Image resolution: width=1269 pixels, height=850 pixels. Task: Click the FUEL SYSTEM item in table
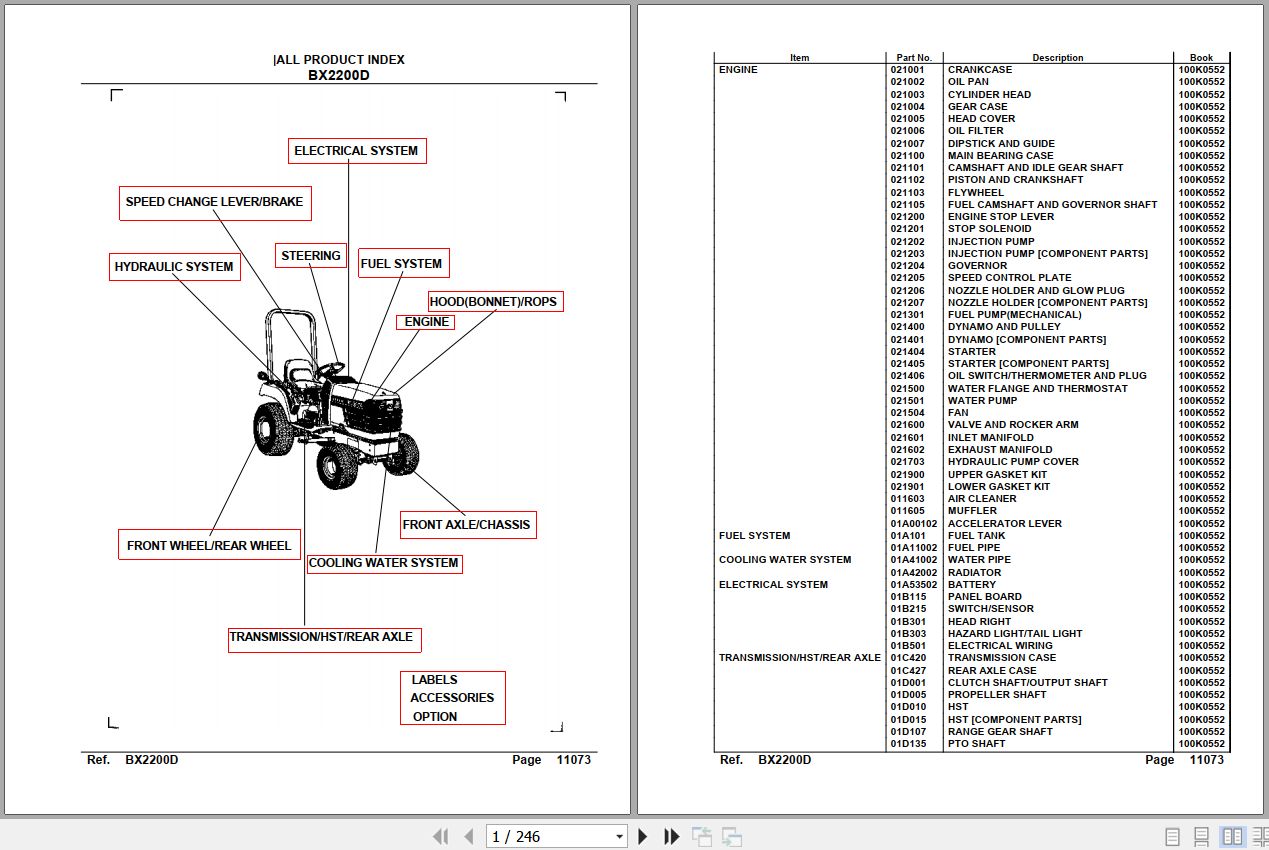point(754,536)
